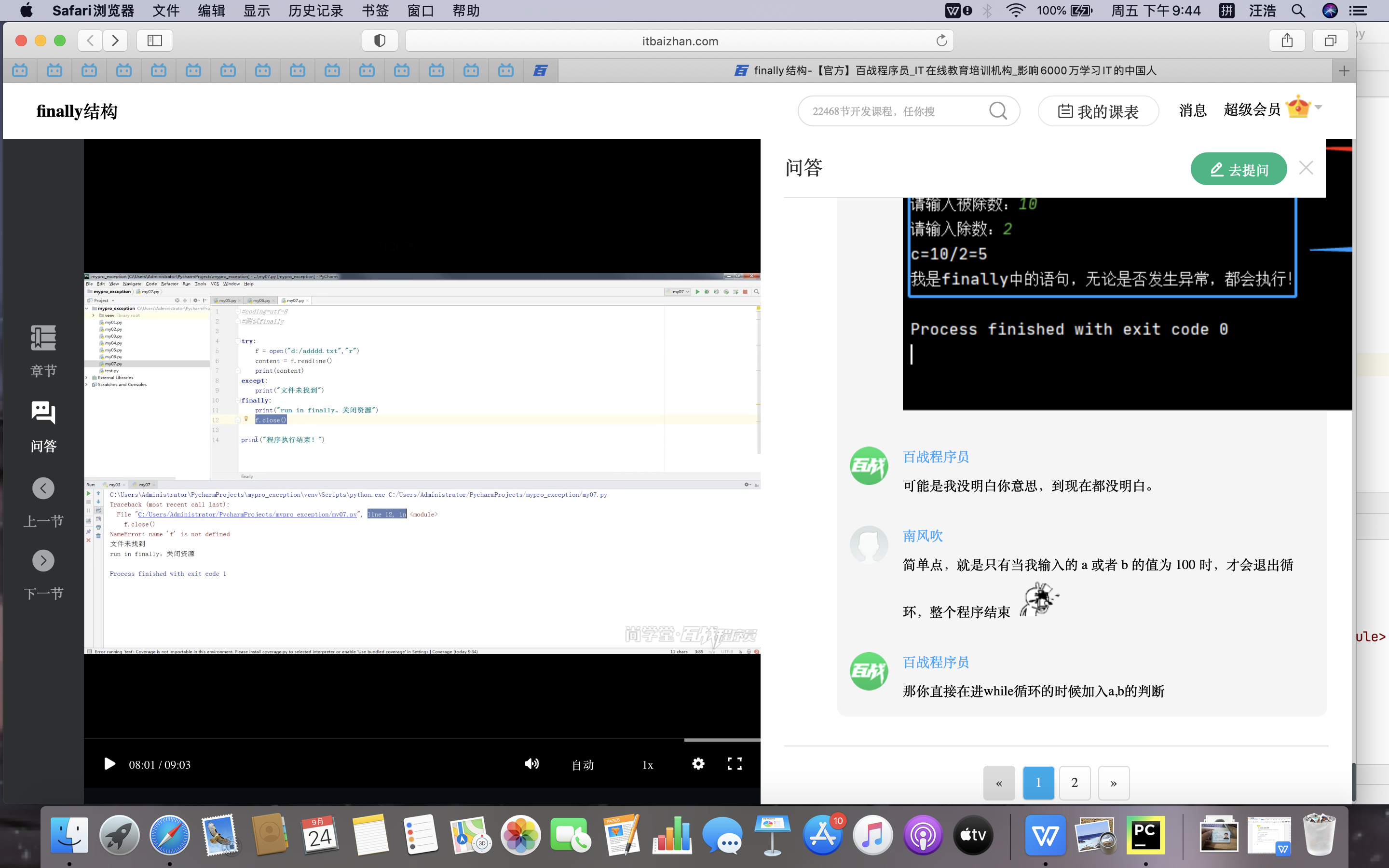
Task: Mute the video volume icon
Action: pos(531,763)
